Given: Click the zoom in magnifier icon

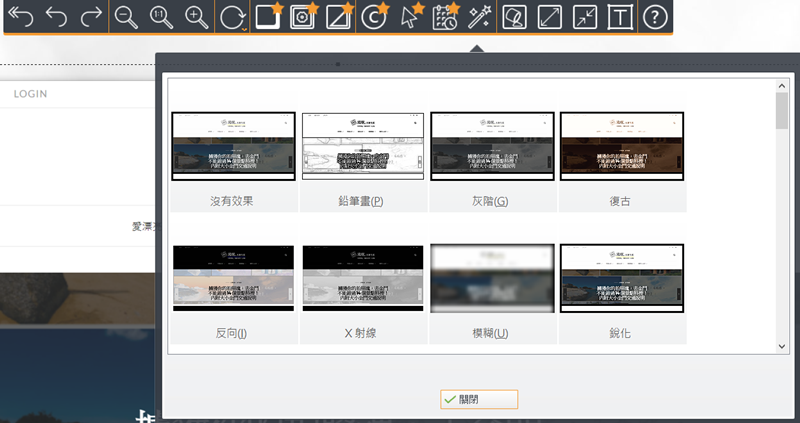Looking at the screenshot, I should click(196, 17).
